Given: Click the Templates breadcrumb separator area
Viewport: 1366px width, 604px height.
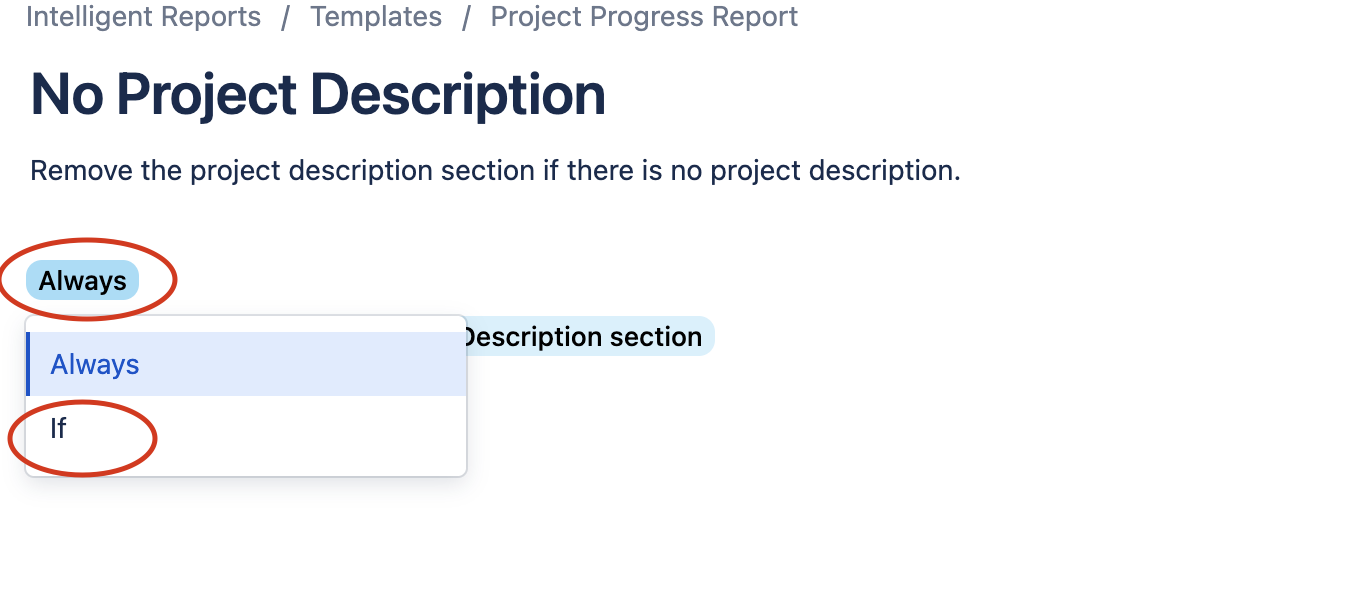Looking at the screenshot, I should [x=465, y=16].
